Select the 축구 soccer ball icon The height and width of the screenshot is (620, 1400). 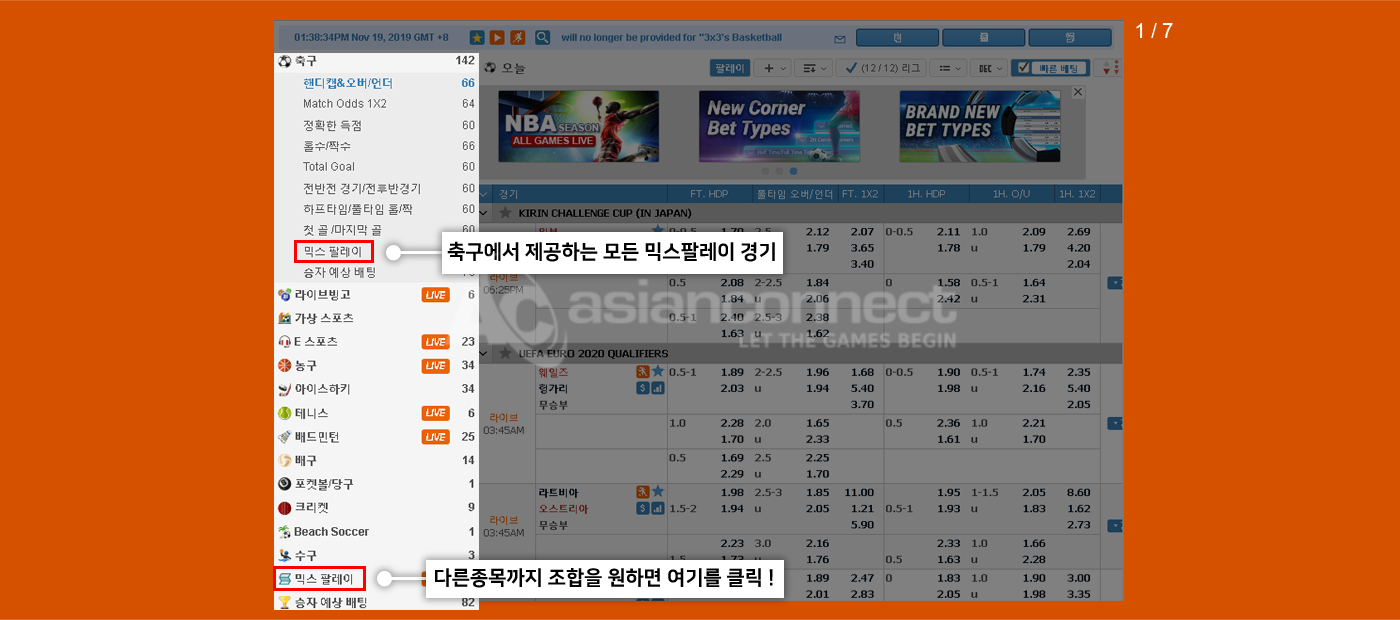285,61
